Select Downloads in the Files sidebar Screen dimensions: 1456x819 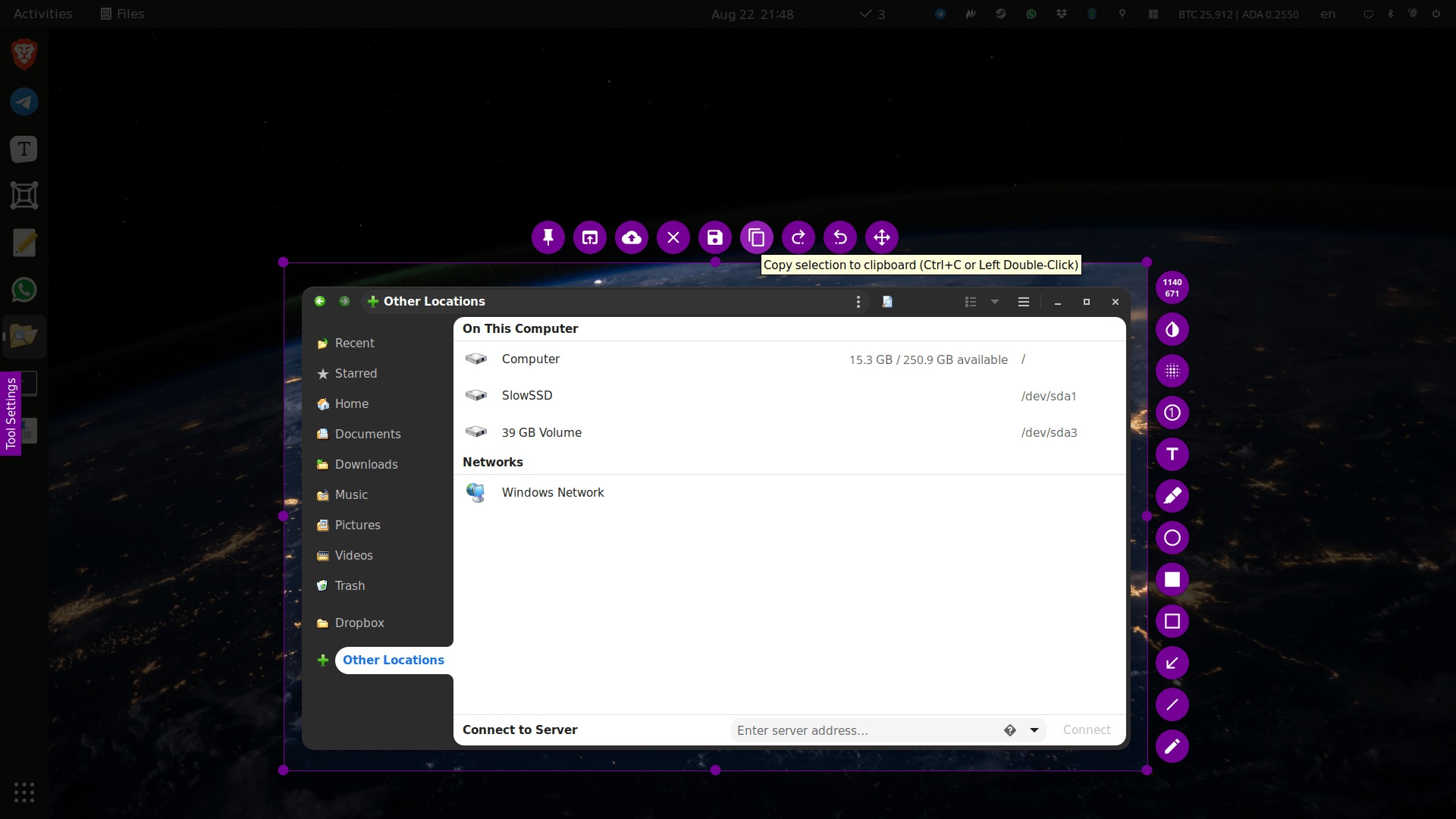point(366,464)
